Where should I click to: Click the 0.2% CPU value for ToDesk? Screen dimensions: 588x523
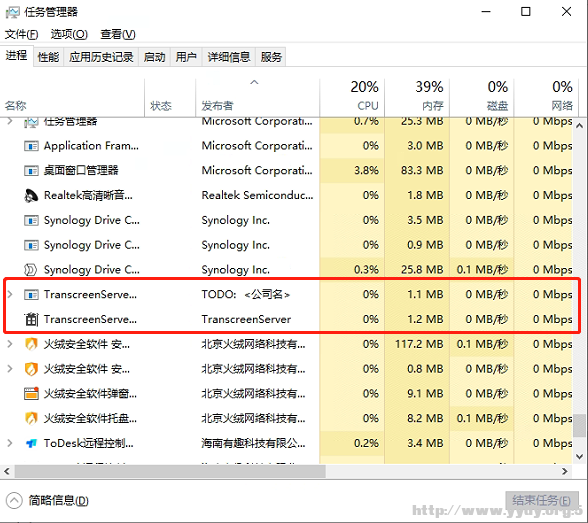[366, 444]
